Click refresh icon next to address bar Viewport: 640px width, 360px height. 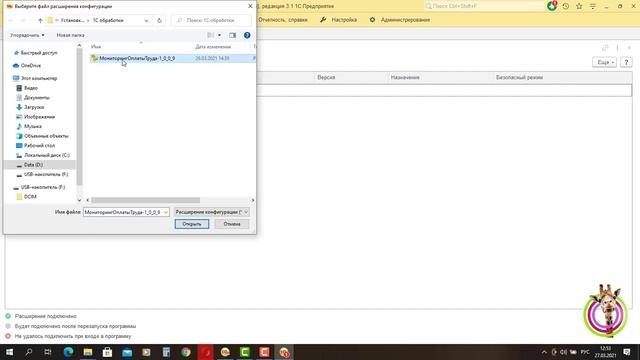pos(160,20)
